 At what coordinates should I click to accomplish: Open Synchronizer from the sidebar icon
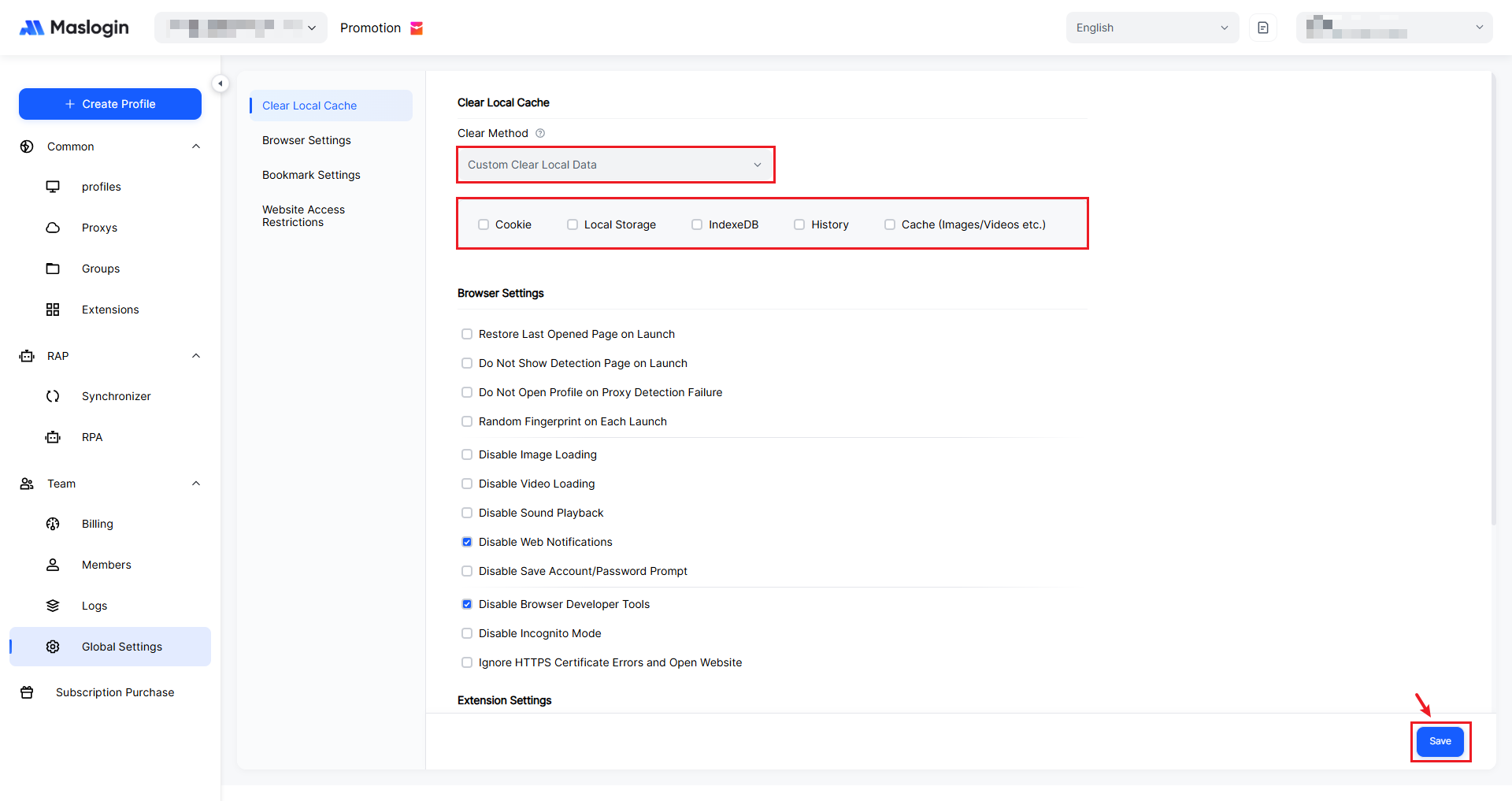point(53,396)
